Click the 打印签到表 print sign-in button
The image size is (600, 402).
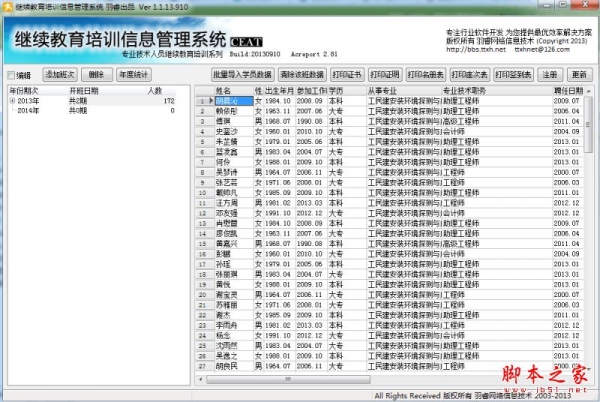pos(513,75)
